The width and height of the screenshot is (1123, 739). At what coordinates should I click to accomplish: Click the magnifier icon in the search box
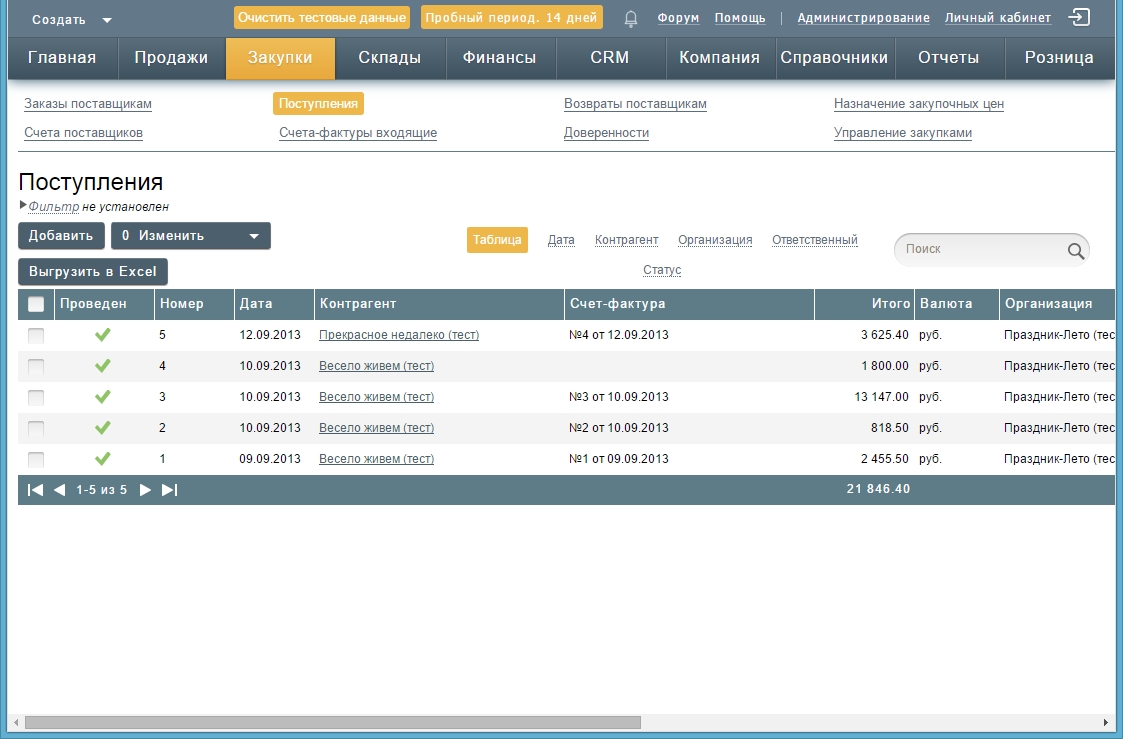coord(1076,251)
